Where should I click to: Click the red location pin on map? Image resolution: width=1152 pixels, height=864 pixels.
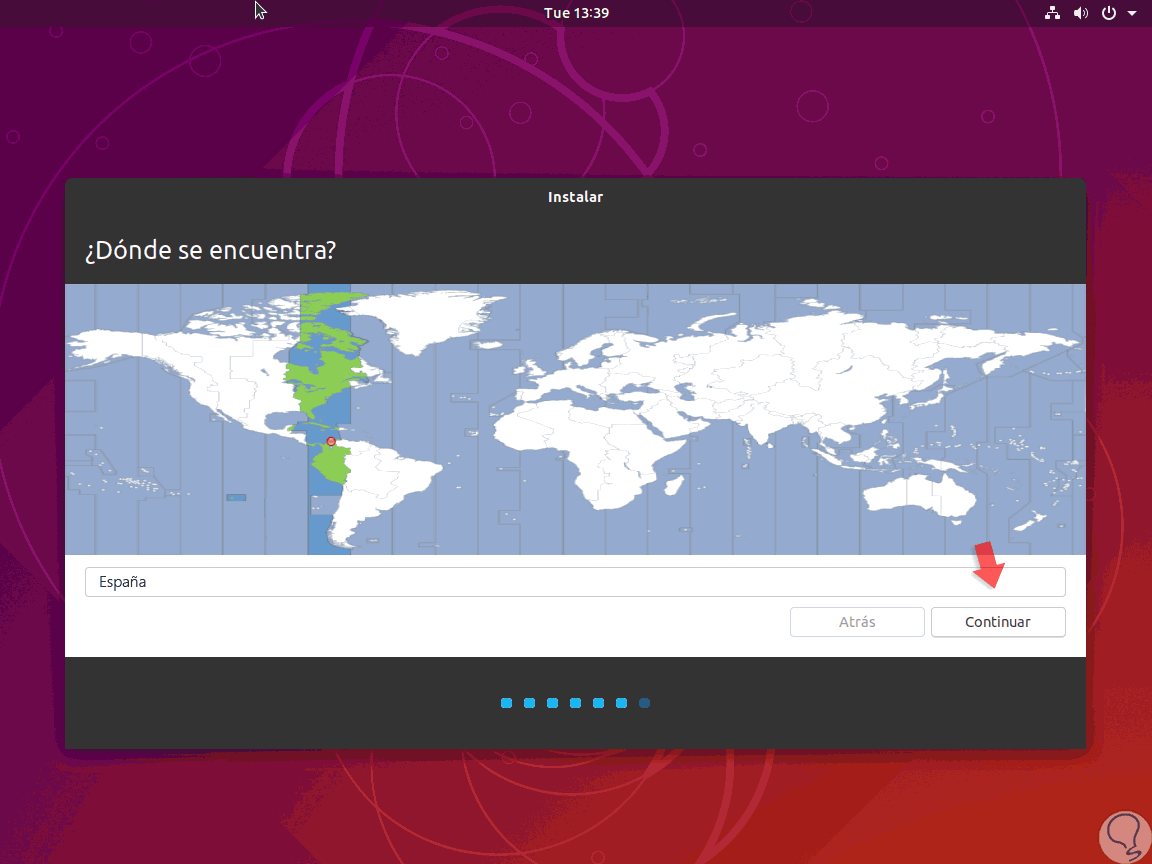(x=331, y=442)
